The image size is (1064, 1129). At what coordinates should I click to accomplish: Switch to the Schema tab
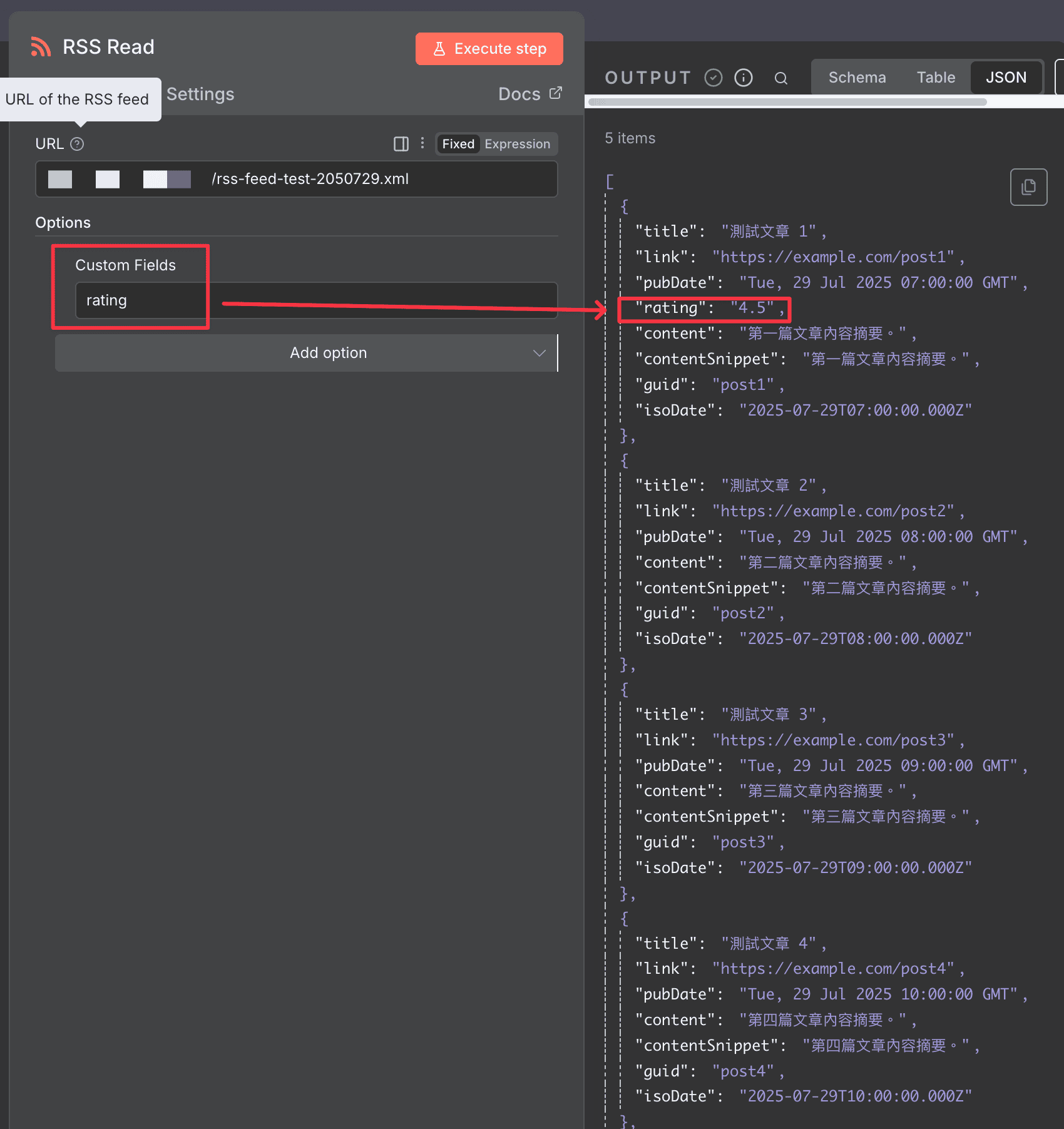(857, 77)
